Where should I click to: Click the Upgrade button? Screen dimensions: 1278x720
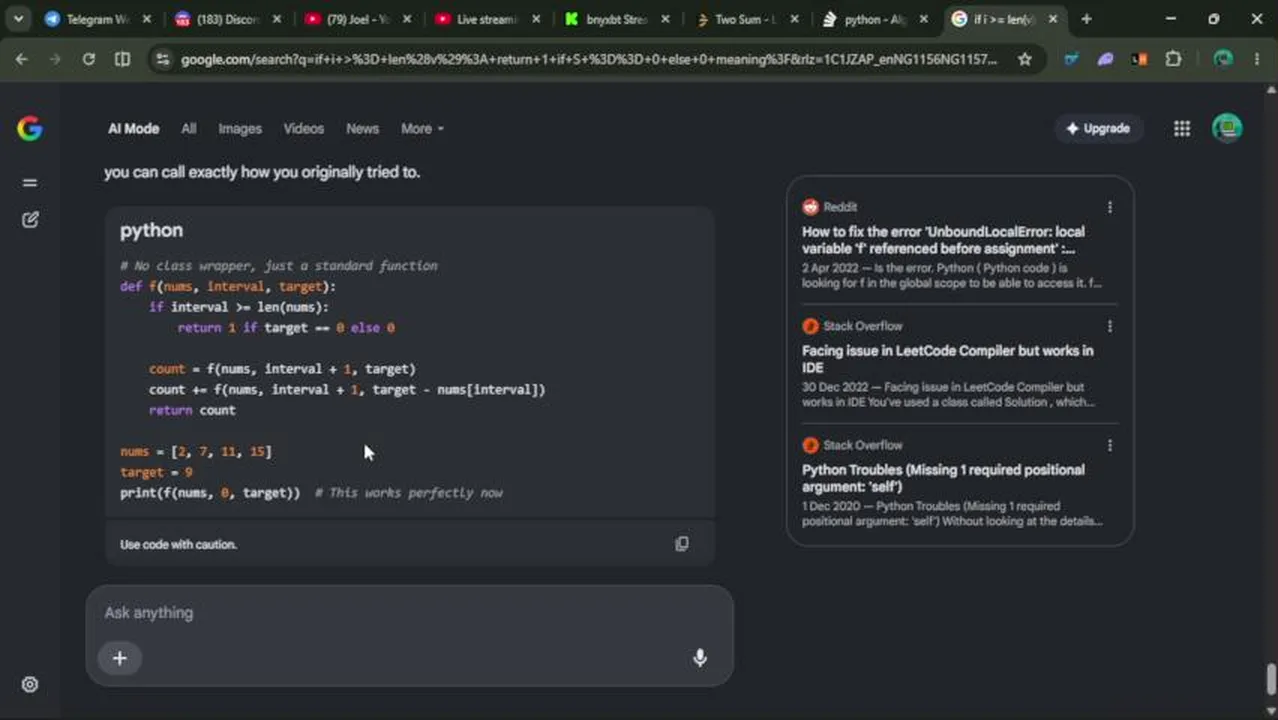pyautogui.click(x=1098, y=128)
